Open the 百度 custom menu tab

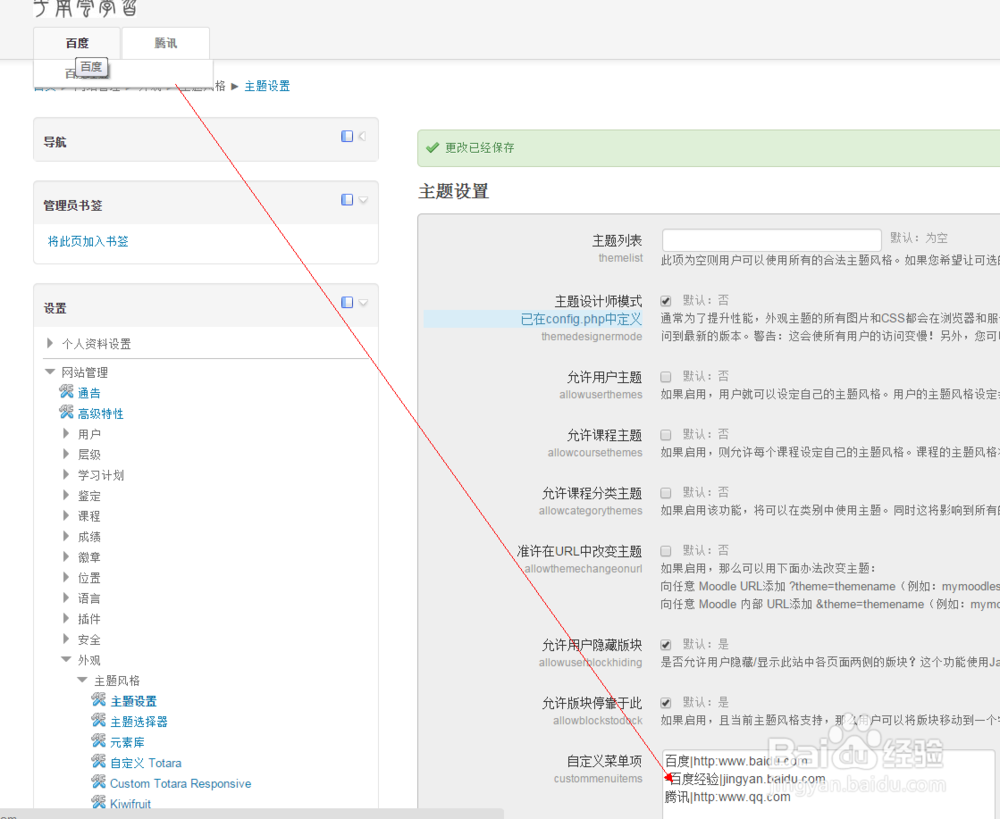pos(77,43)
